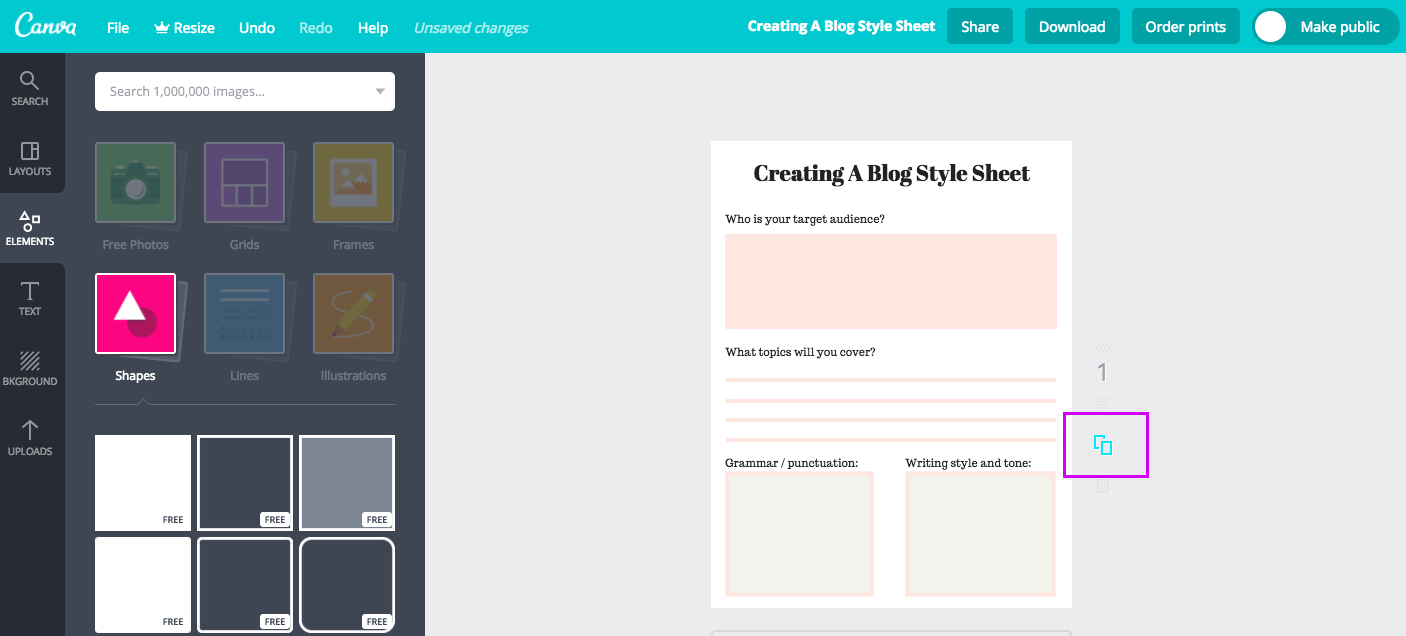Edit the design title in the header bar
Viewport: 1406px width, 636px height.
[841, 26]
